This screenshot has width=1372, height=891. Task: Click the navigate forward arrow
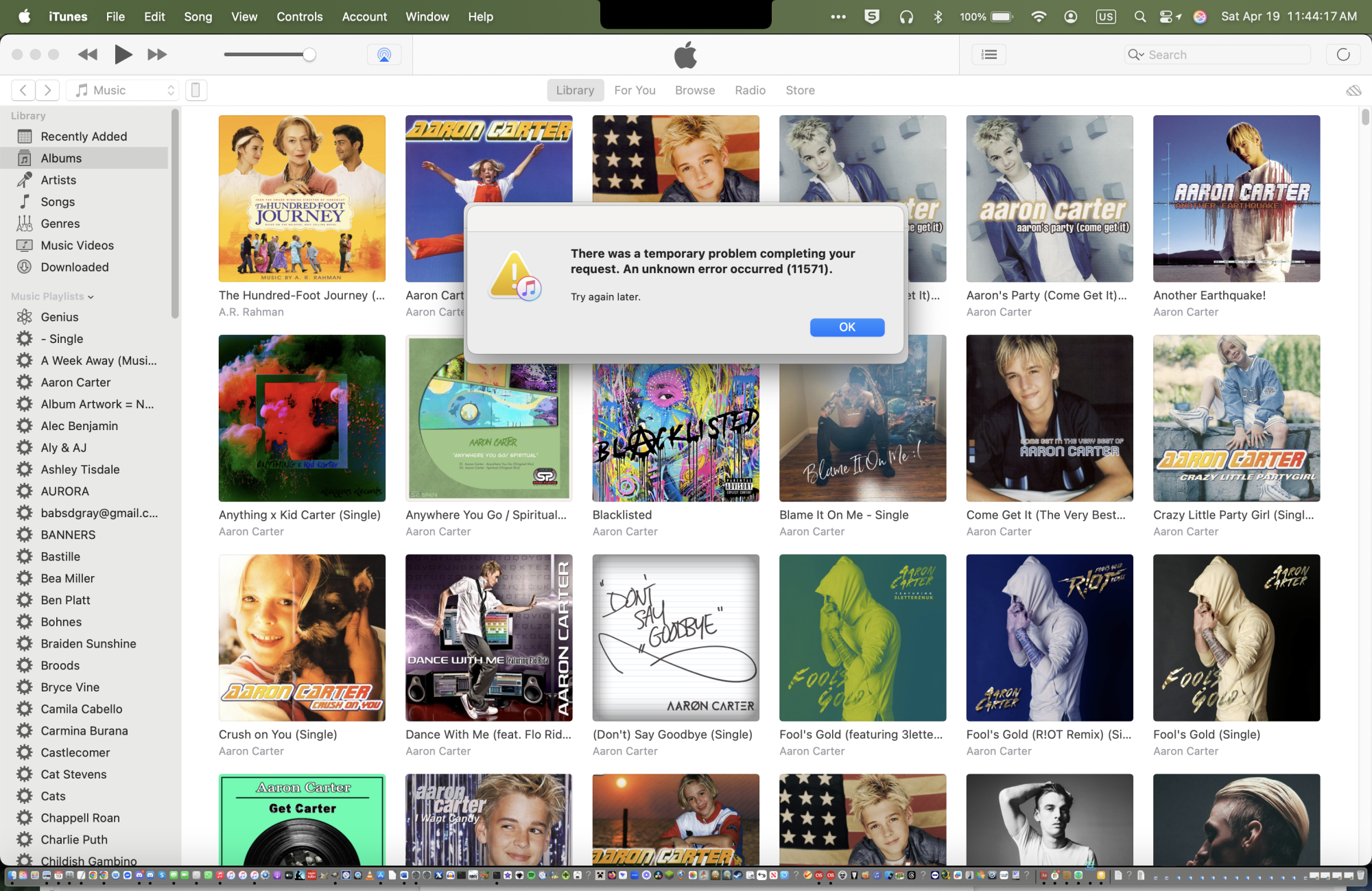pyautogui.click(x=47, y=90)
